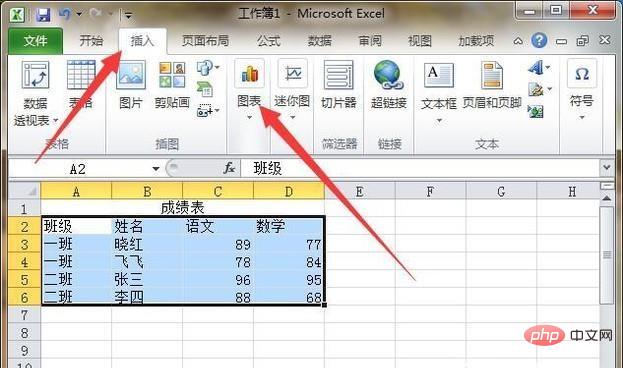Select the cell with value 96
This screenshot has width=623, height=368.
tap(218, 279)
